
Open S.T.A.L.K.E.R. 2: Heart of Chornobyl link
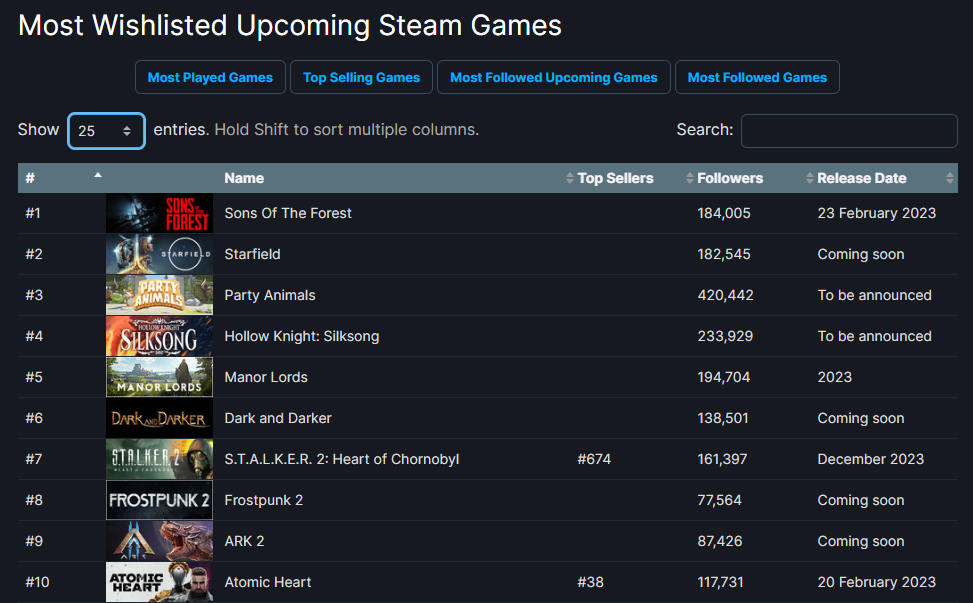coord(341,459)
